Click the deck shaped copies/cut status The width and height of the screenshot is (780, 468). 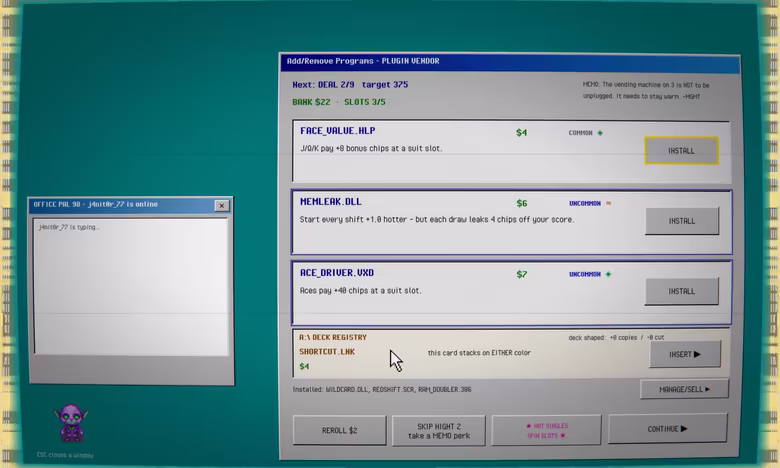pos(616,337)
